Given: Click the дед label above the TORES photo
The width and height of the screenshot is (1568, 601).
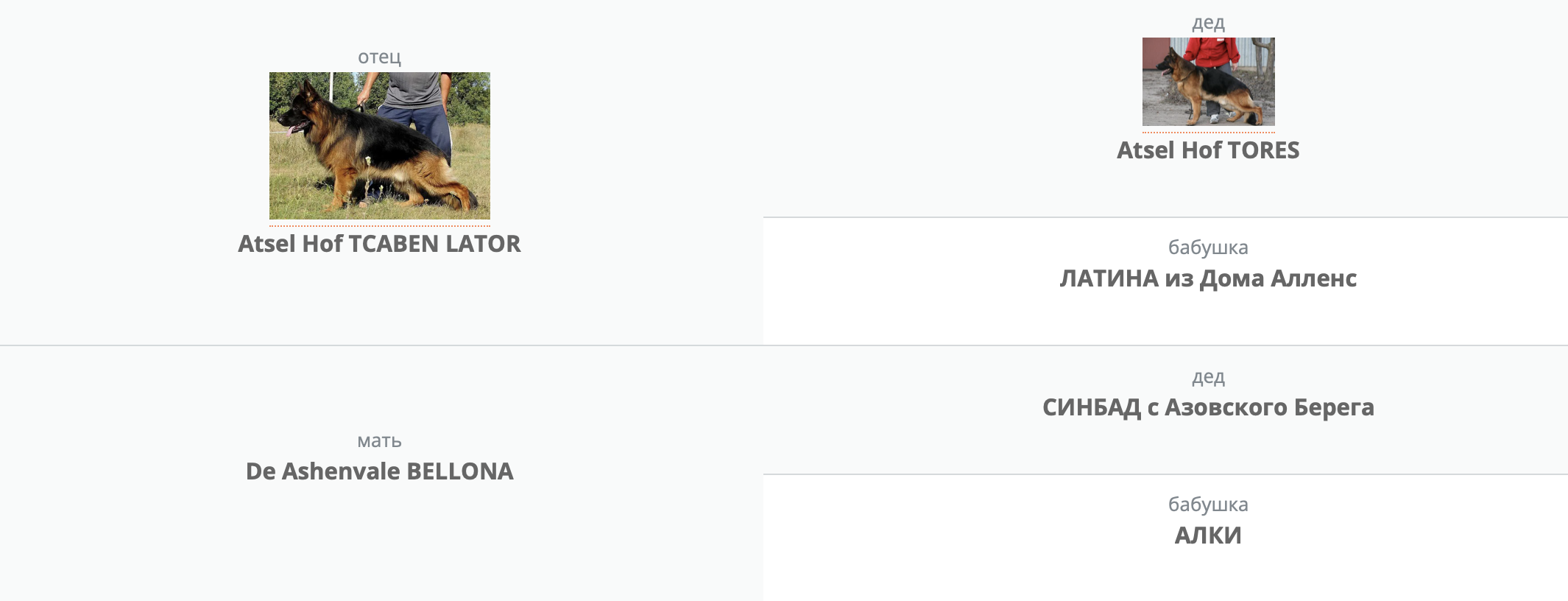Looking at the screenshot, I should 1208,23.
